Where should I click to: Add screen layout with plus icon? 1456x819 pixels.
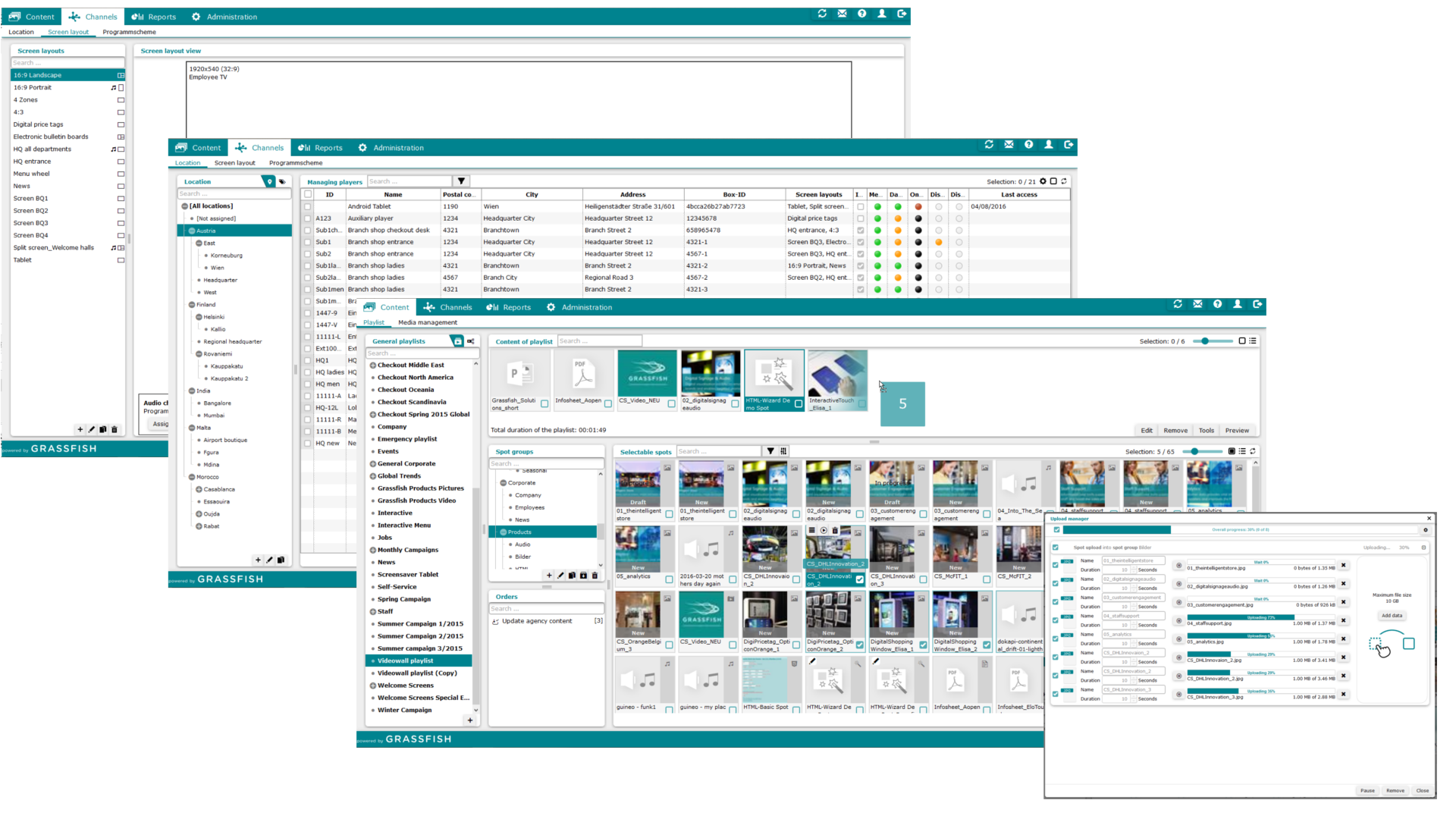click(x=80, y=429)
